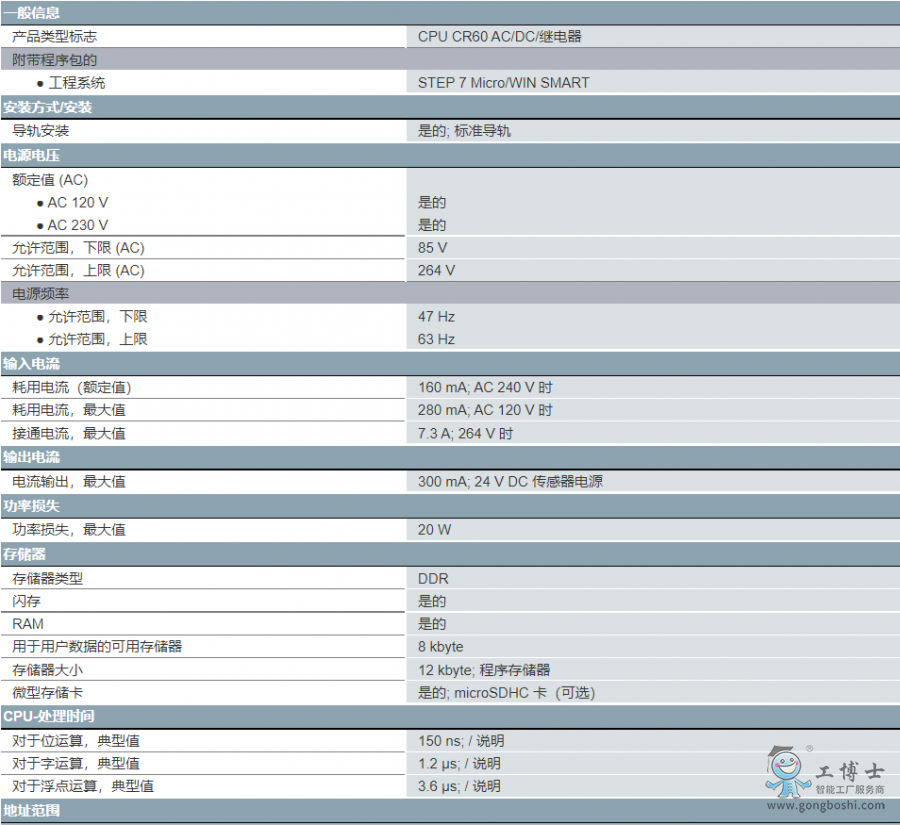900x825 pixels.
Task: Click the value '150 ns; / 说明'
Action: pyautogui.click(x=461, y=741)
